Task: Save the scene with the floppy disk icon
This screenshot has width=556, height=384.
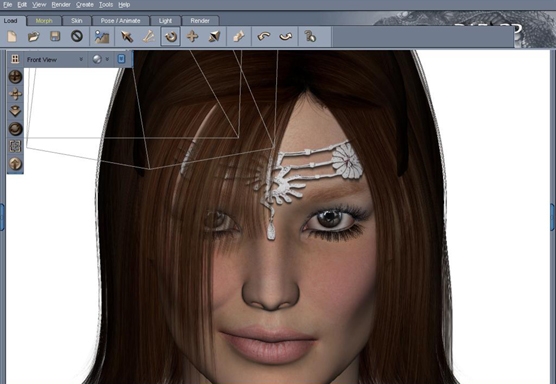Action: [55, 36]
